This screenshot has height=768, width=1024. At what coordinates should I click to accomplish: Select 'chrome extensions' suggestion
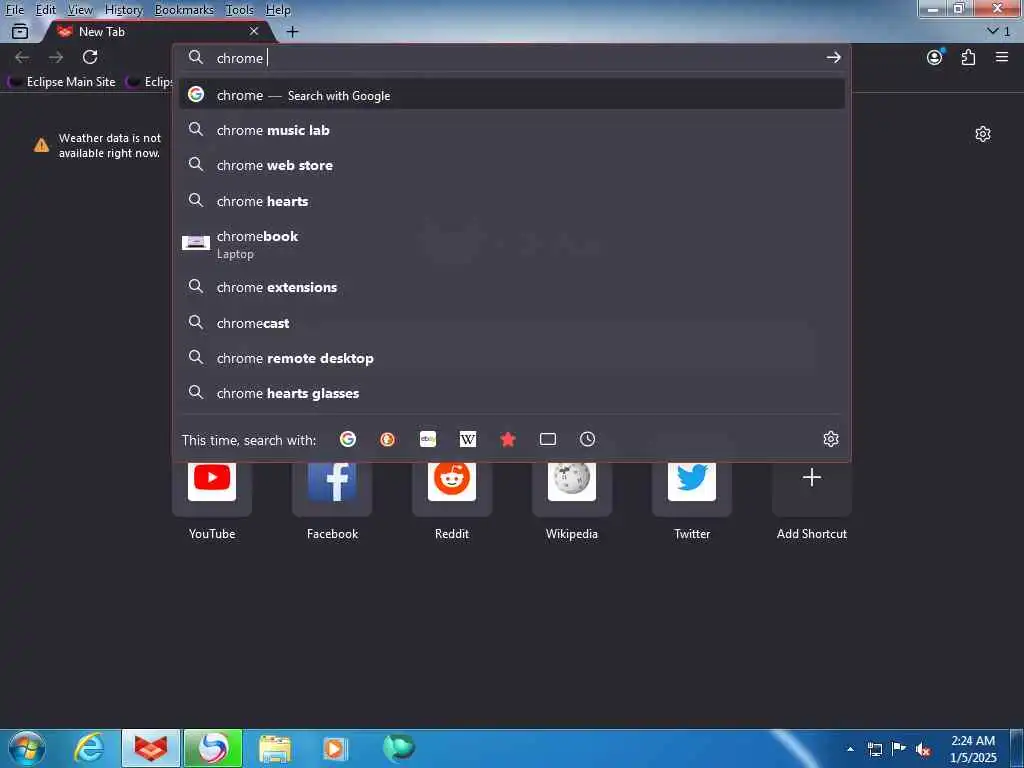(511, 287)
